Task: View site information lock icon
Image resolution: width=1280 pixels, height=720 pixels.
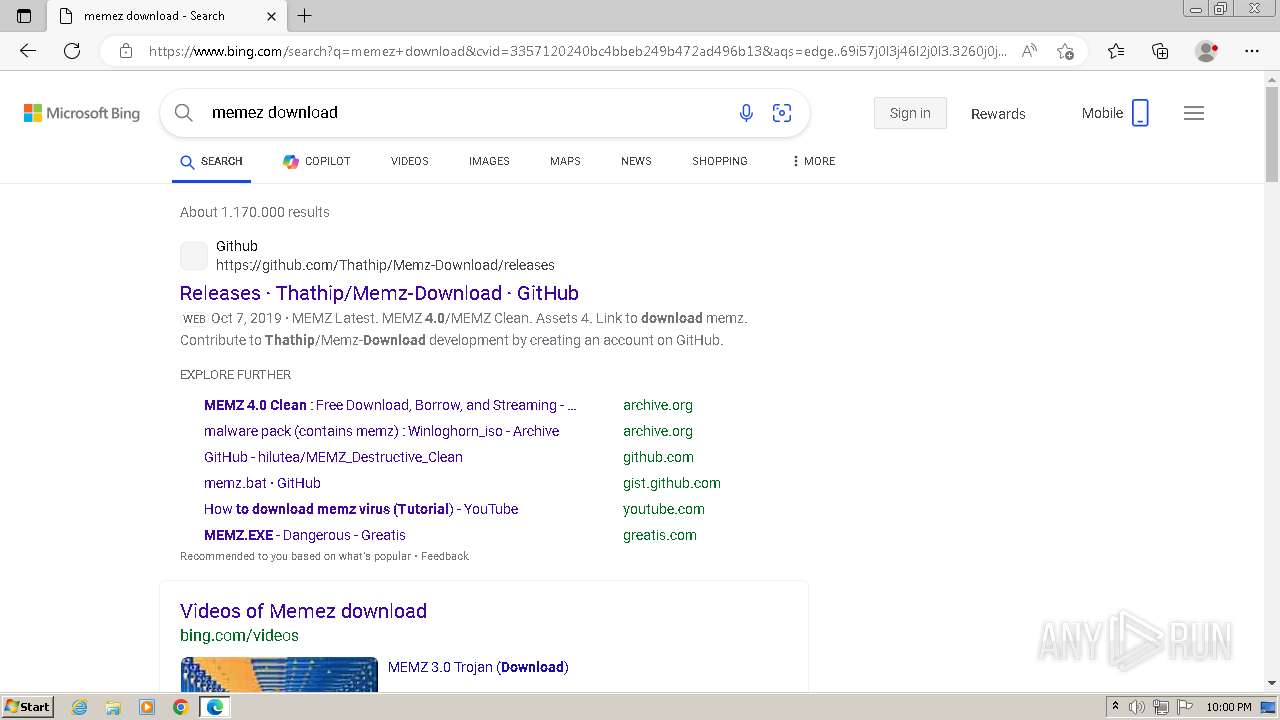Action: pos(126,51)
